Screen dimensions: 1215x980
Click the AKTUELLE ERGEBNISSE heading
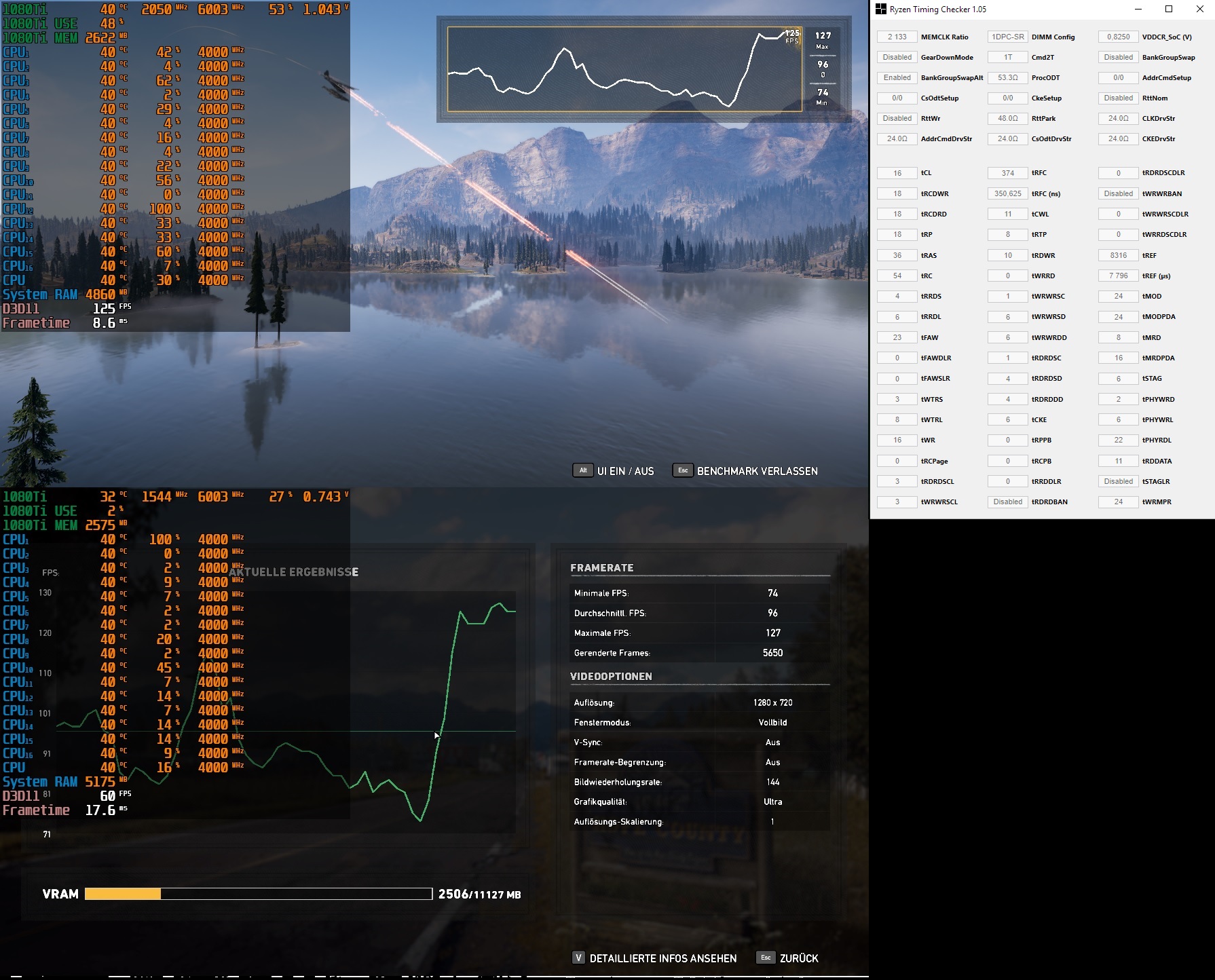pos(293,572)
